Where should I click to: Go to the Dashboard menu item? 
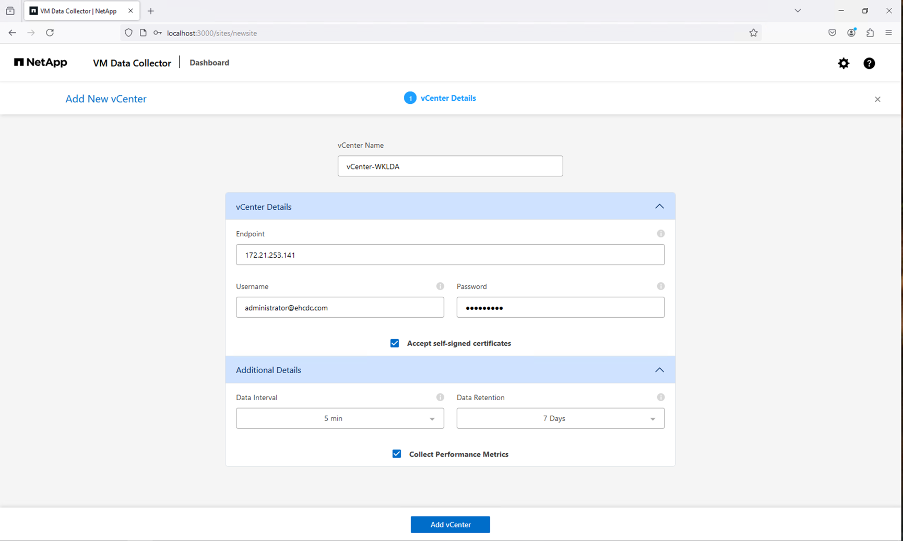click(x=209, y=63)
